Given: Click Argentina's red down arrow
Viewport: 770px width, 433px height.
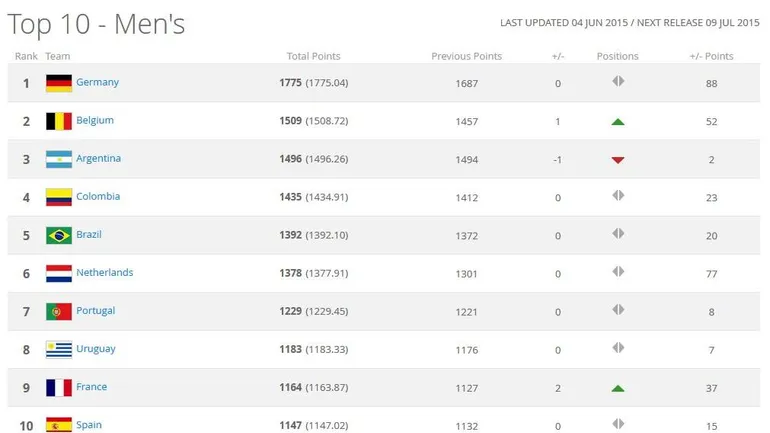Looking at the screenshot, I should [618, 160].
